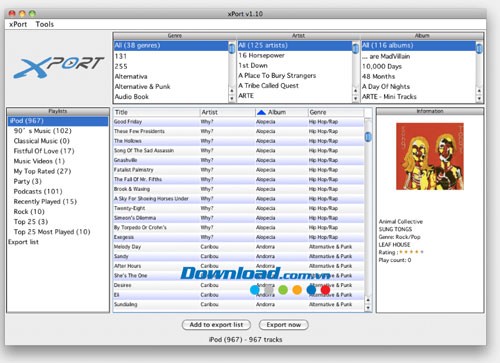Select the Classical Music (0) playlist

click(58, 141)
